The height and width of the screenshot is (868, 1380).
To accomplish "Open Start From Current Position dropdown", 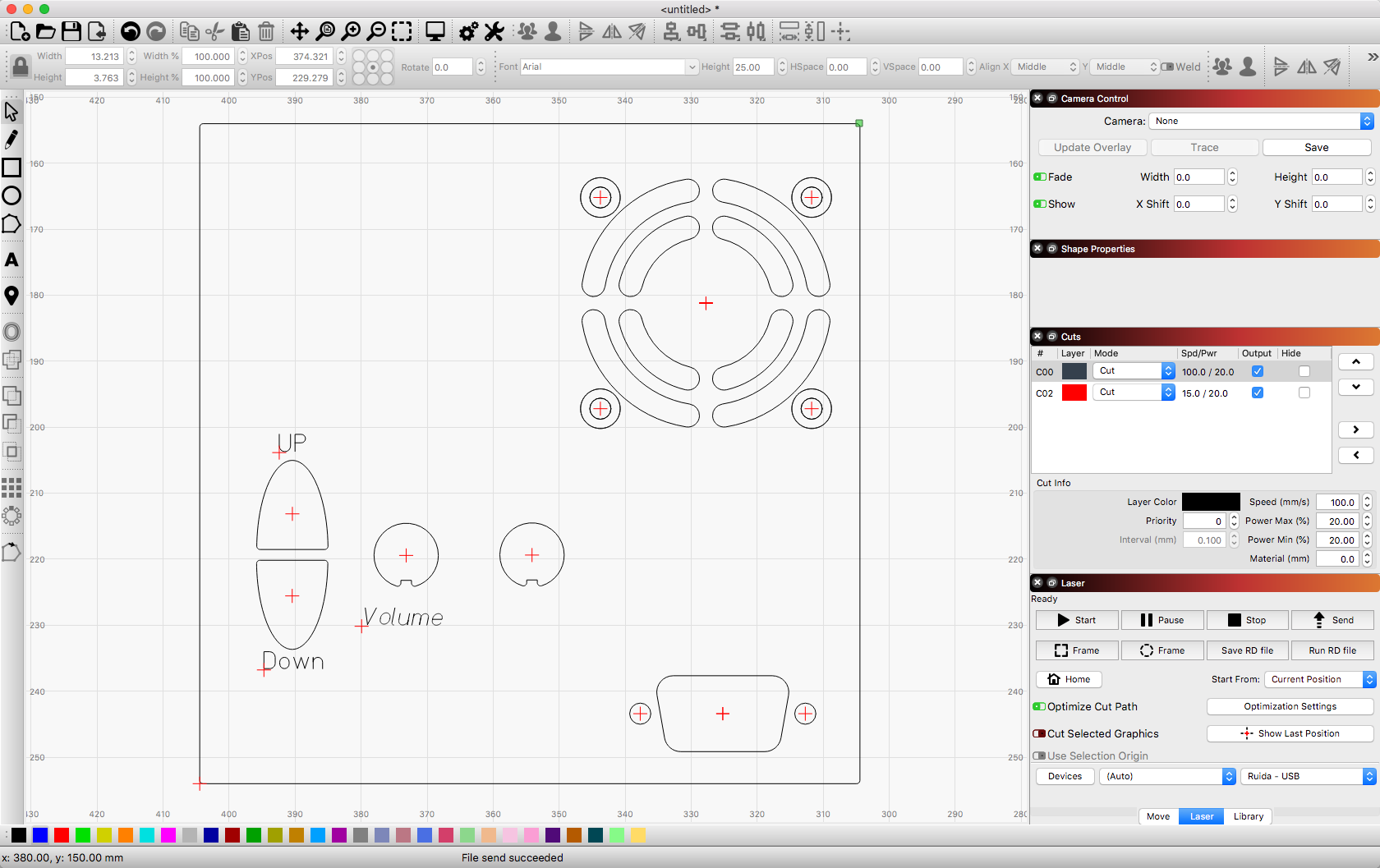I will [1319, 679].
